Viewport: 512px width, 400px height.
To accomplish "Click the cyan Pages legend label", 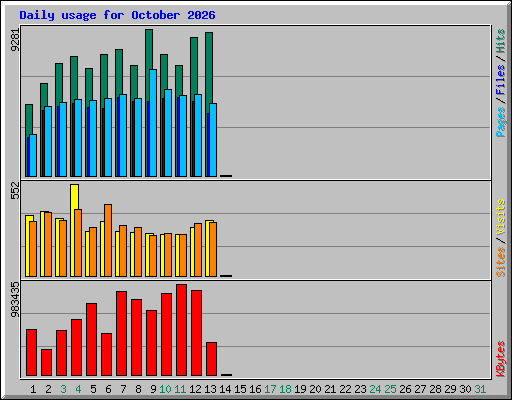I will [x=500, y=122].
